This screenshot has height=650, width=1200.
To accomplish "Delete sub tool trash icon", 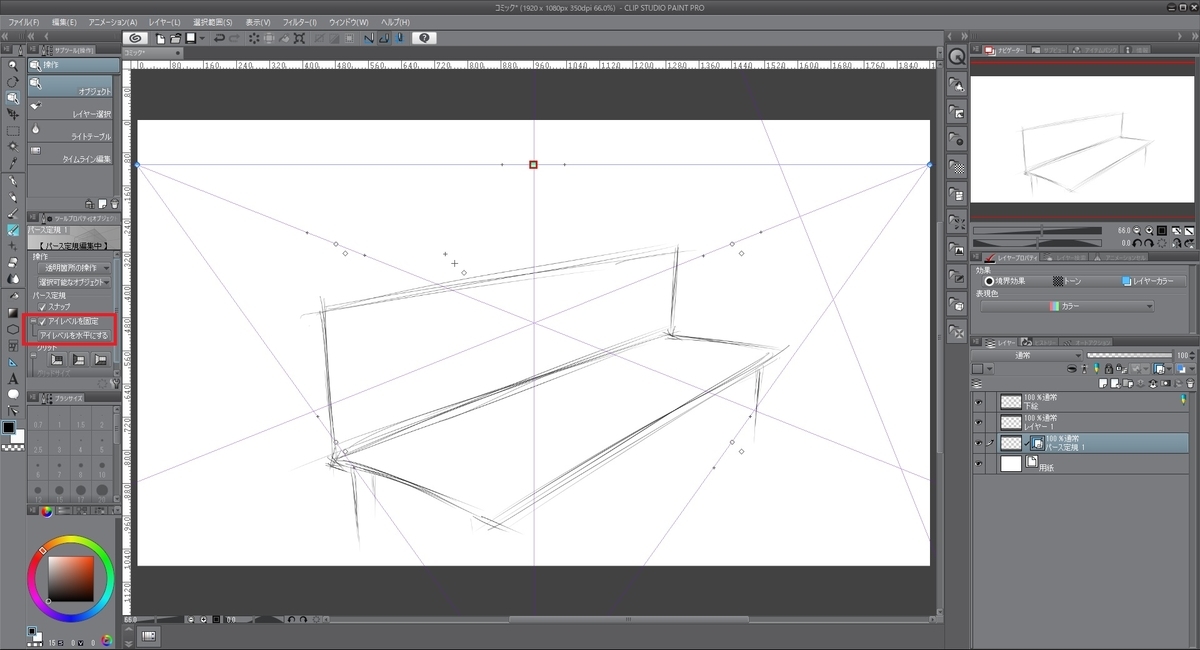I will [115, 203].
